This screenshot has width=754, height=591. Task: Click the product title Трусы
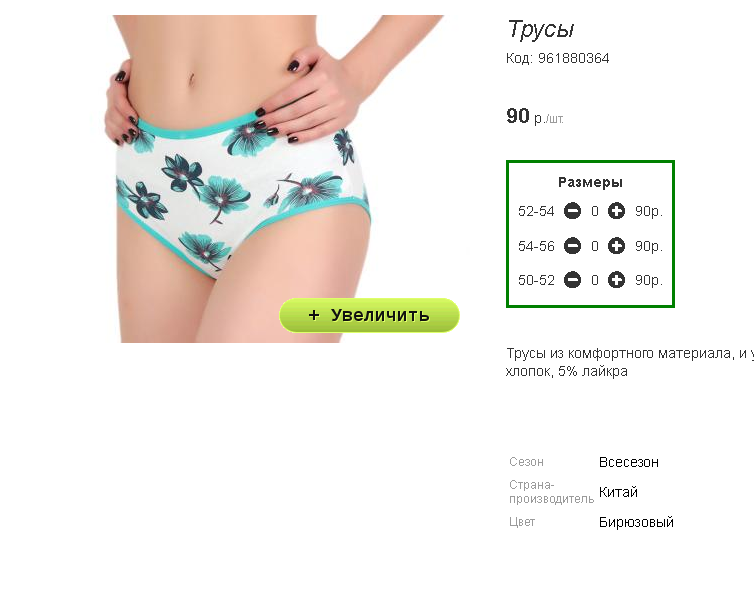pos(541,30)
